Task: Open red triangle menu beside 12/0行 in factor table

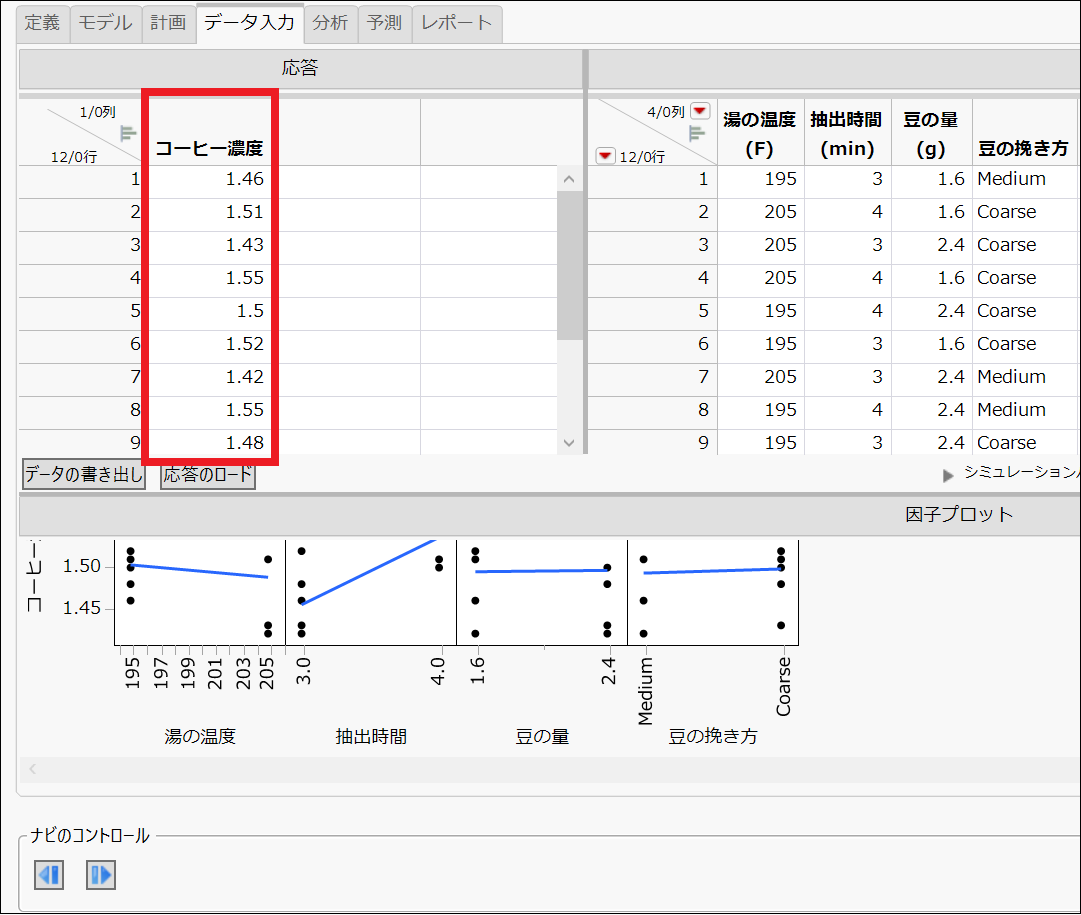Action: (605, 156)
